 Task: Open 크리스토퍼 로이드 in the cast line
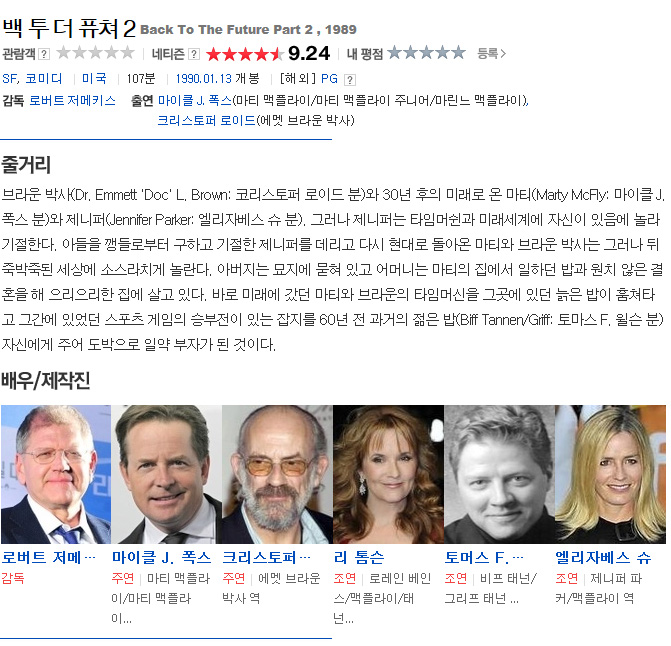206,121
